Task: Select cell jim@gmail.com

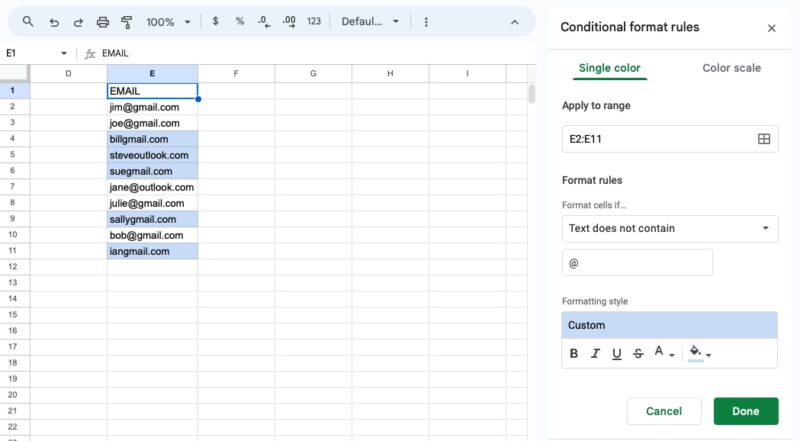Action: point(152,107)
